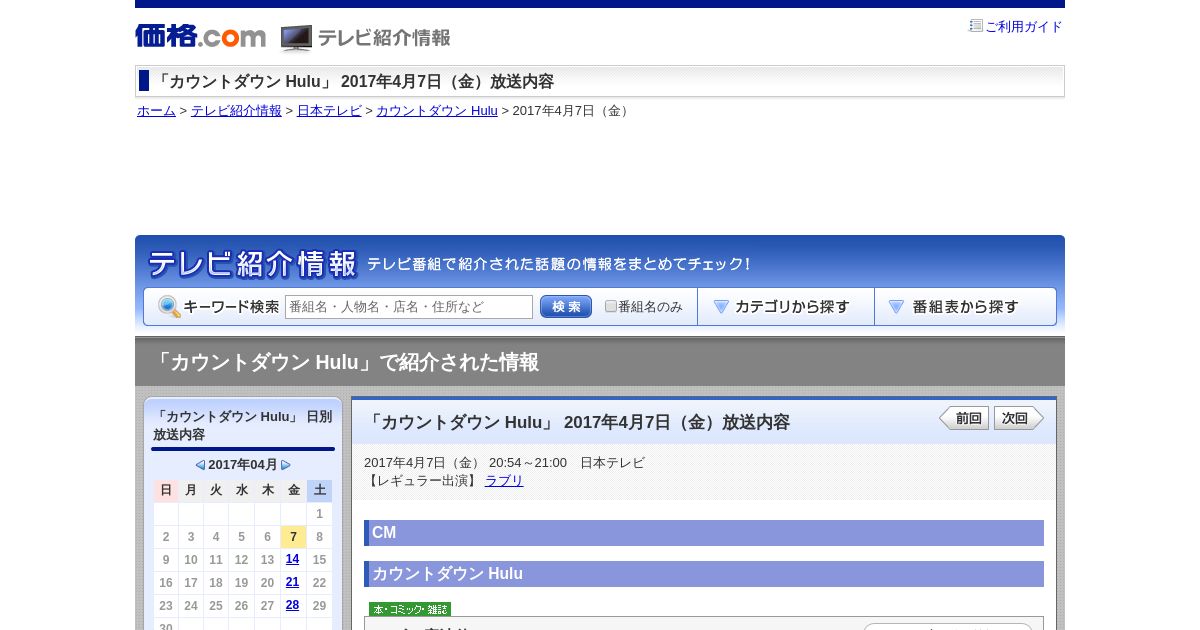The image size is (1200, 630).
Task: Click the TV monitor icon beside テレビ紹介情報
Action: pos(296,38)
